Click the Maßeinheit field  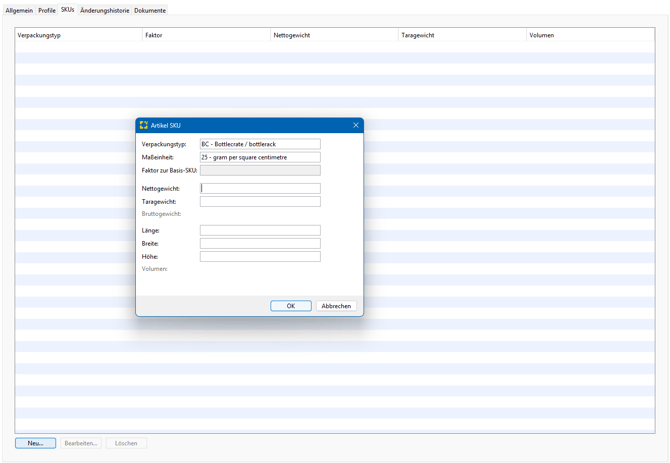(x=260, y=157)
